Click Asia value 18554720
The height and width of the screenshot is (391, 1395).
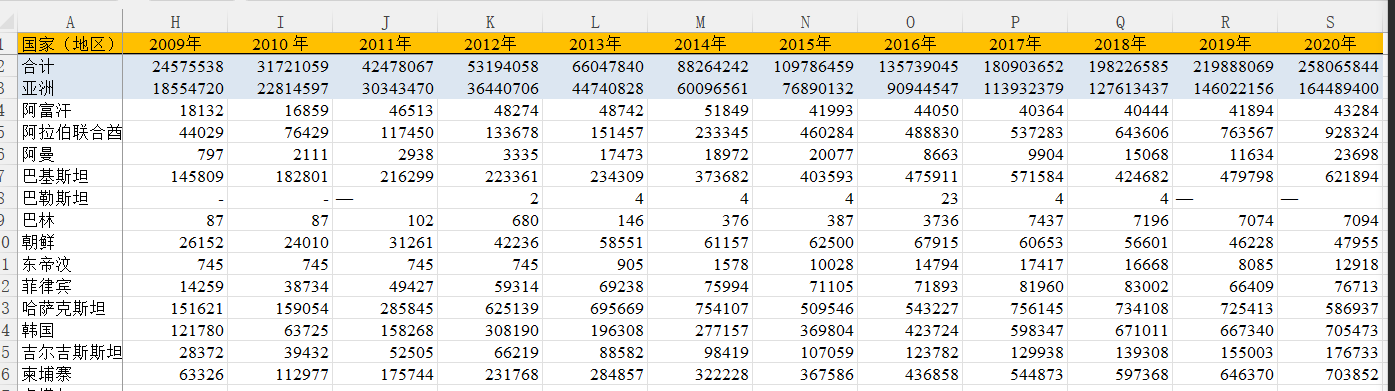pos(175,88)
